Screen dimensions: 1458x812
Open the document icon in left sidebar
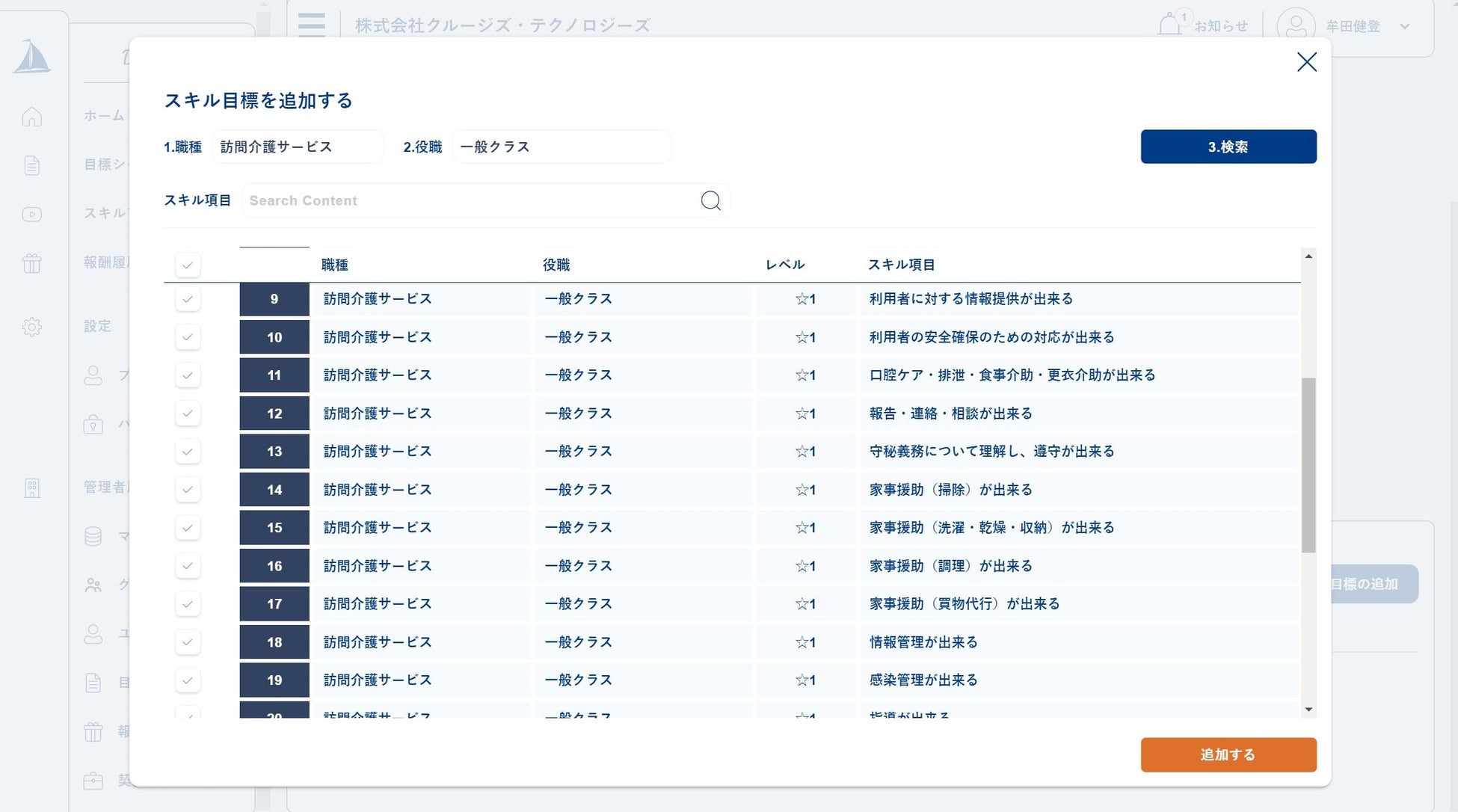[x=31, y=165]
